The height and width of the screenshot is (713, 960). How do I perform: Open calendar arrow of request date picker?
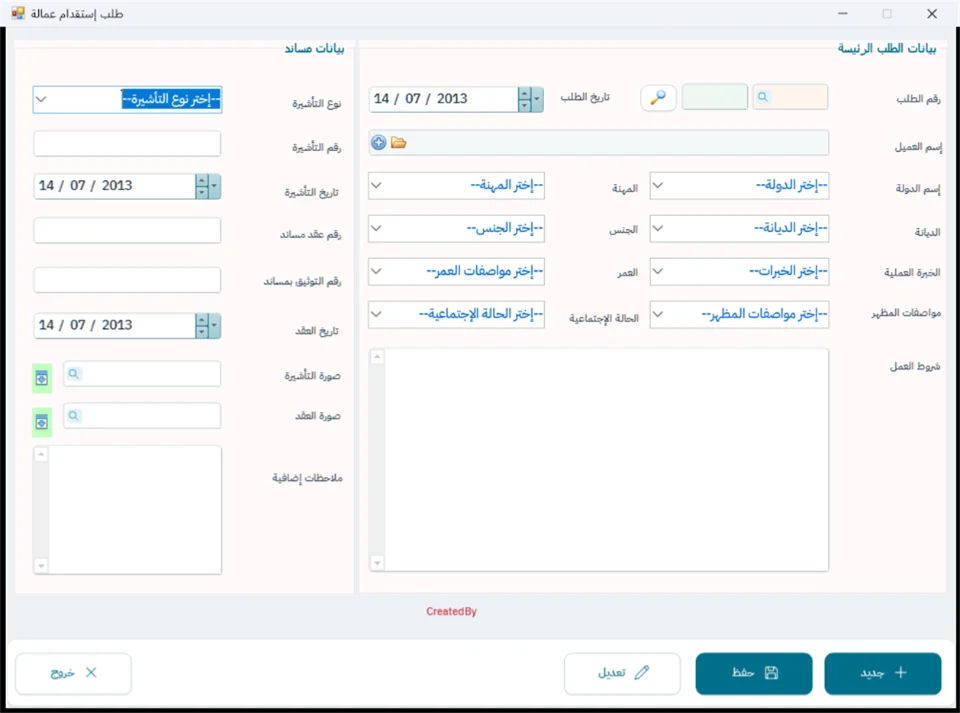pyautogui.click(x=537, y=99)
